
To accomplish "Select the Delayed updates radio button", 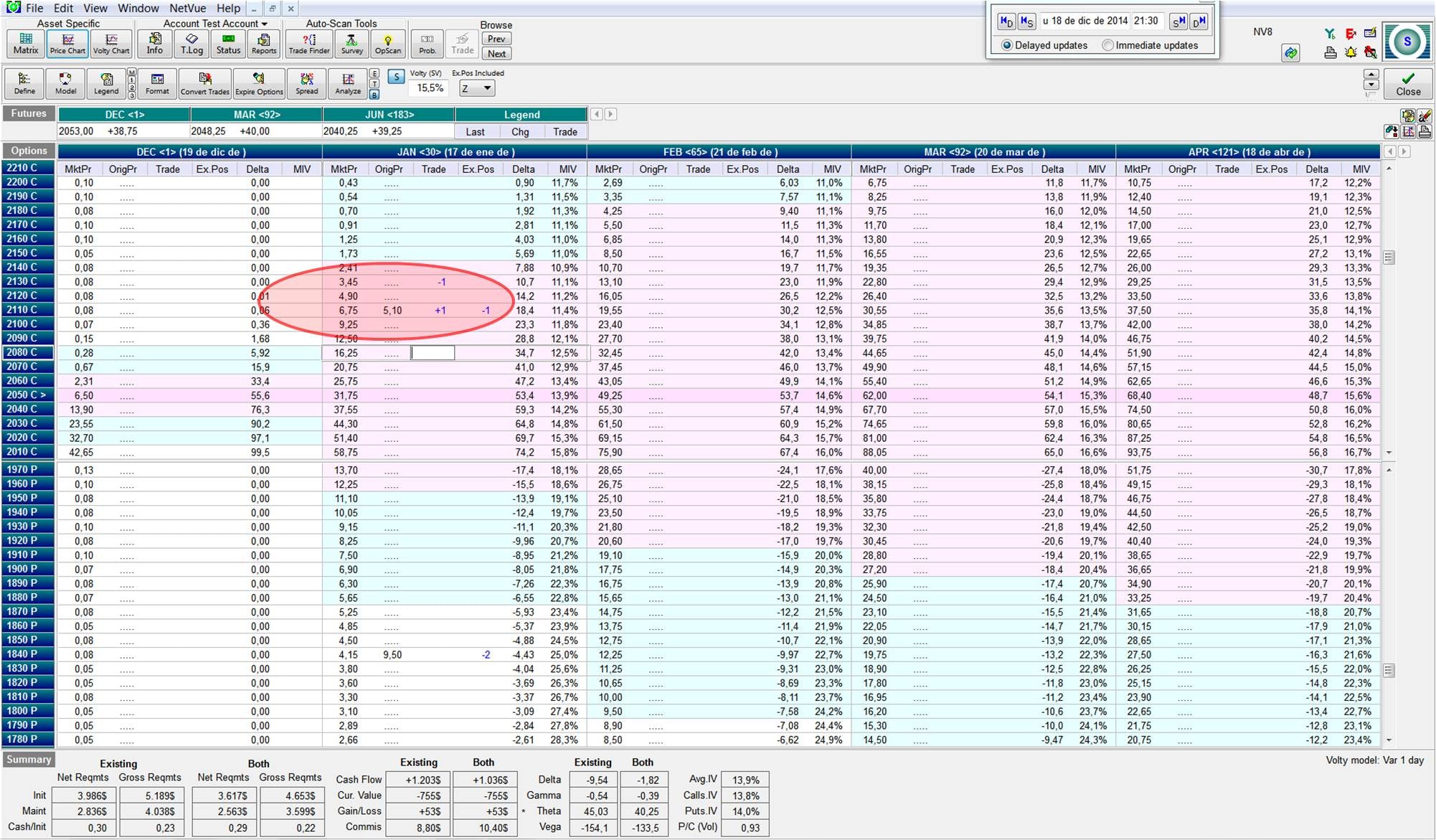I will click(1007, 45).
